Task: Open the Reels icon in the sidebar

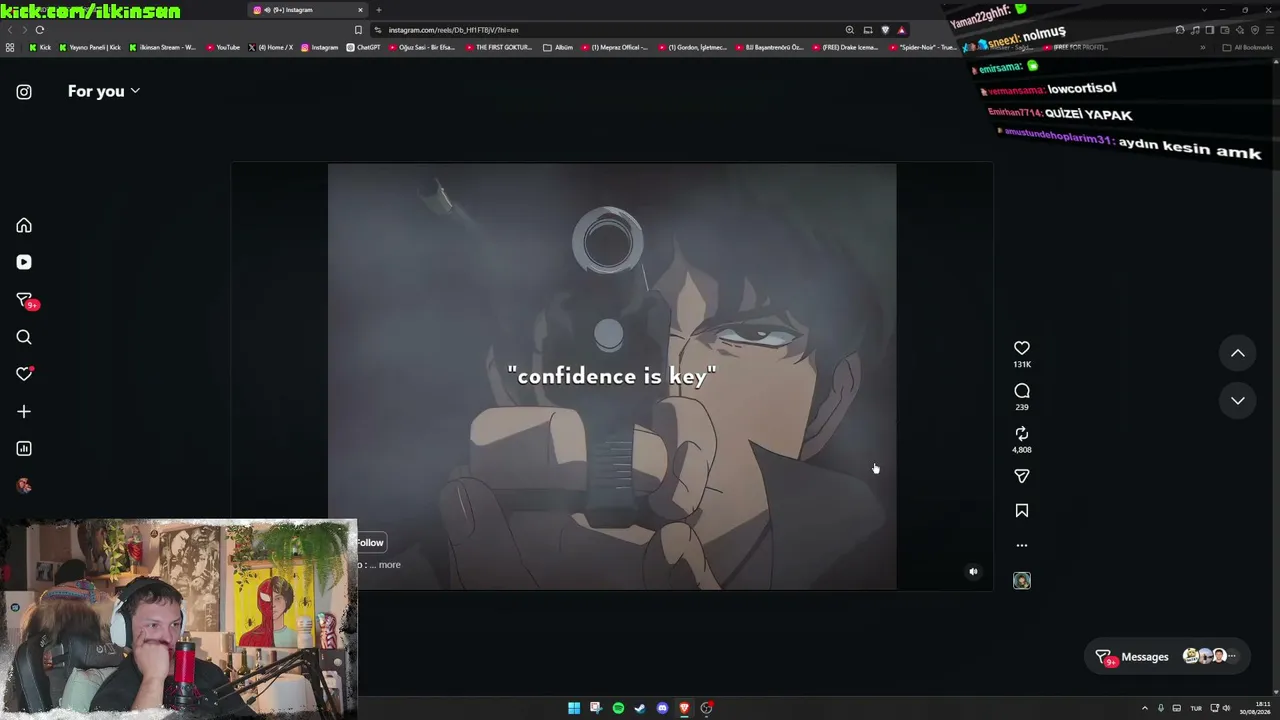Action: (24, 262)
